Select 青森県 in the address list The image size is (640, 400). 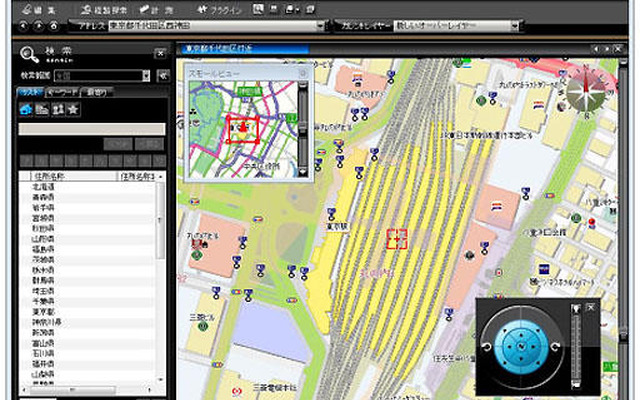pos(43,197)
